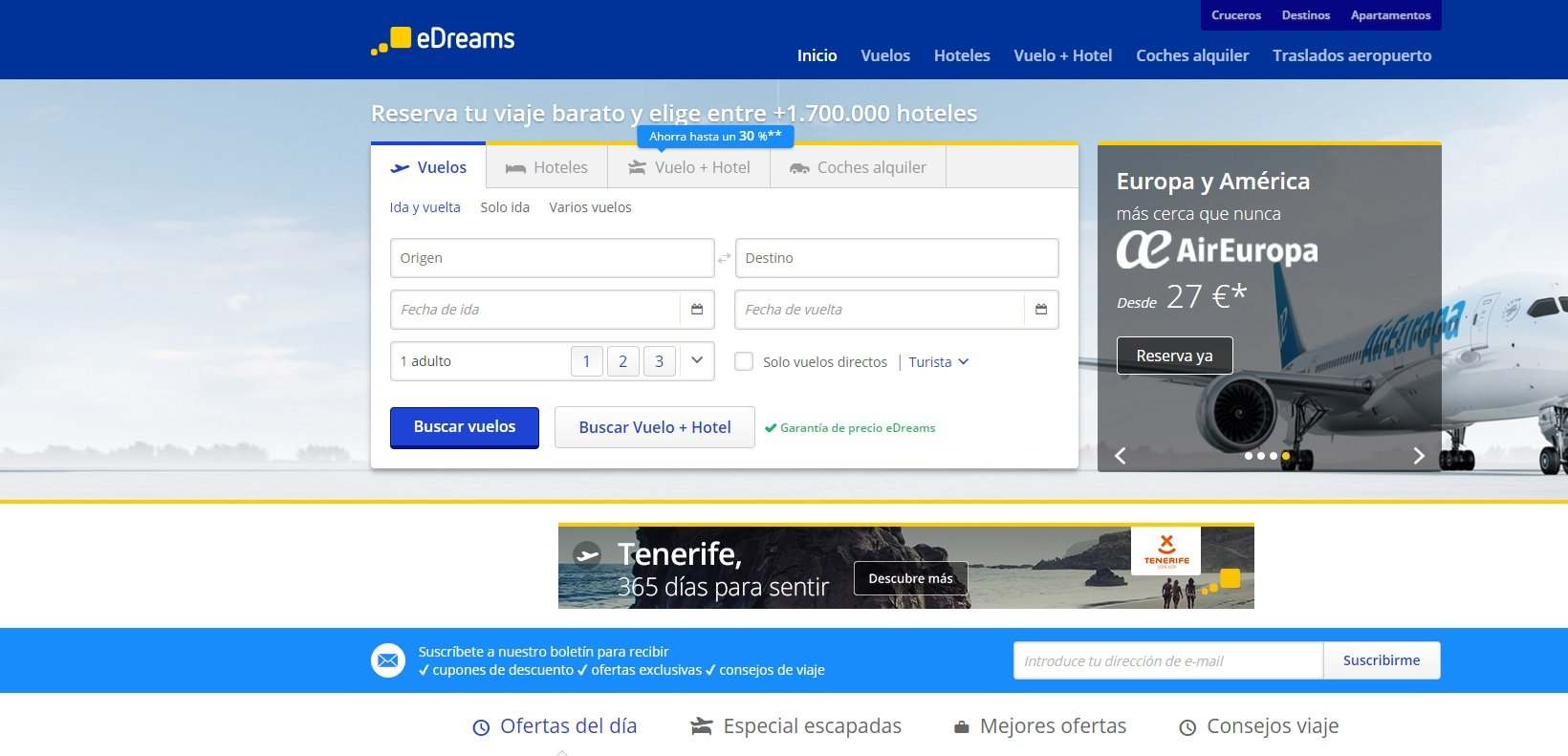Click the plane icon in Tenerife banner

click(587, 554)
